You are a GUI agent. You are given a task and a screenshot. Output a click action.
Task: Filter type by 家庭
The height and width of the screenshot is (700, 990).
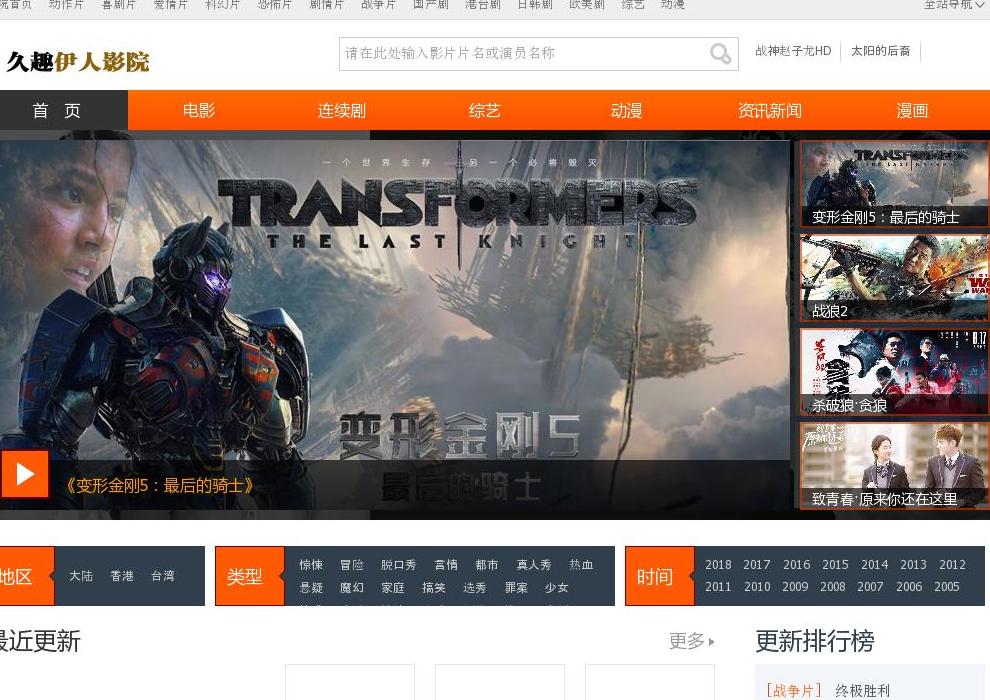(393, 588)
